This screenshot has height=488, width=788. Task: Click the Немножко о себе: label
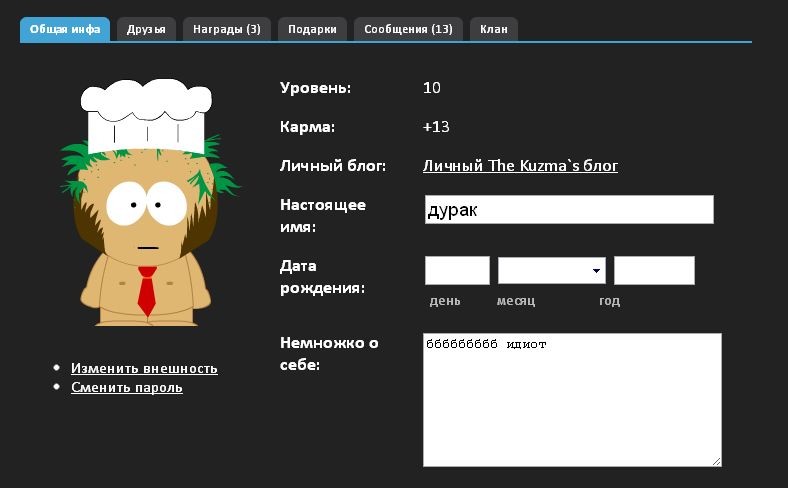click(329, 354)
